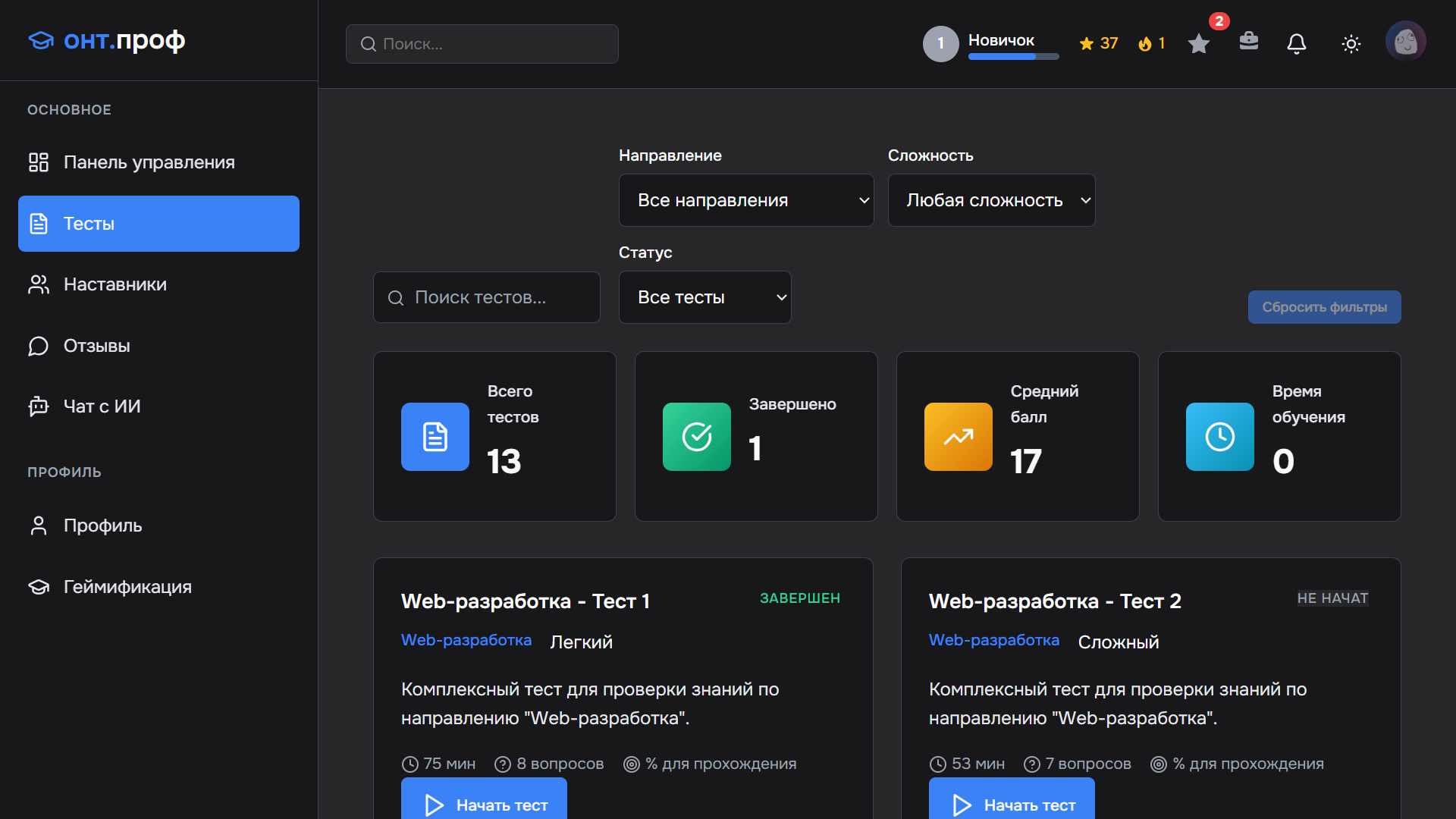Click the flame streak counter icon
1456x819 pixels.
pos(1145,44)
